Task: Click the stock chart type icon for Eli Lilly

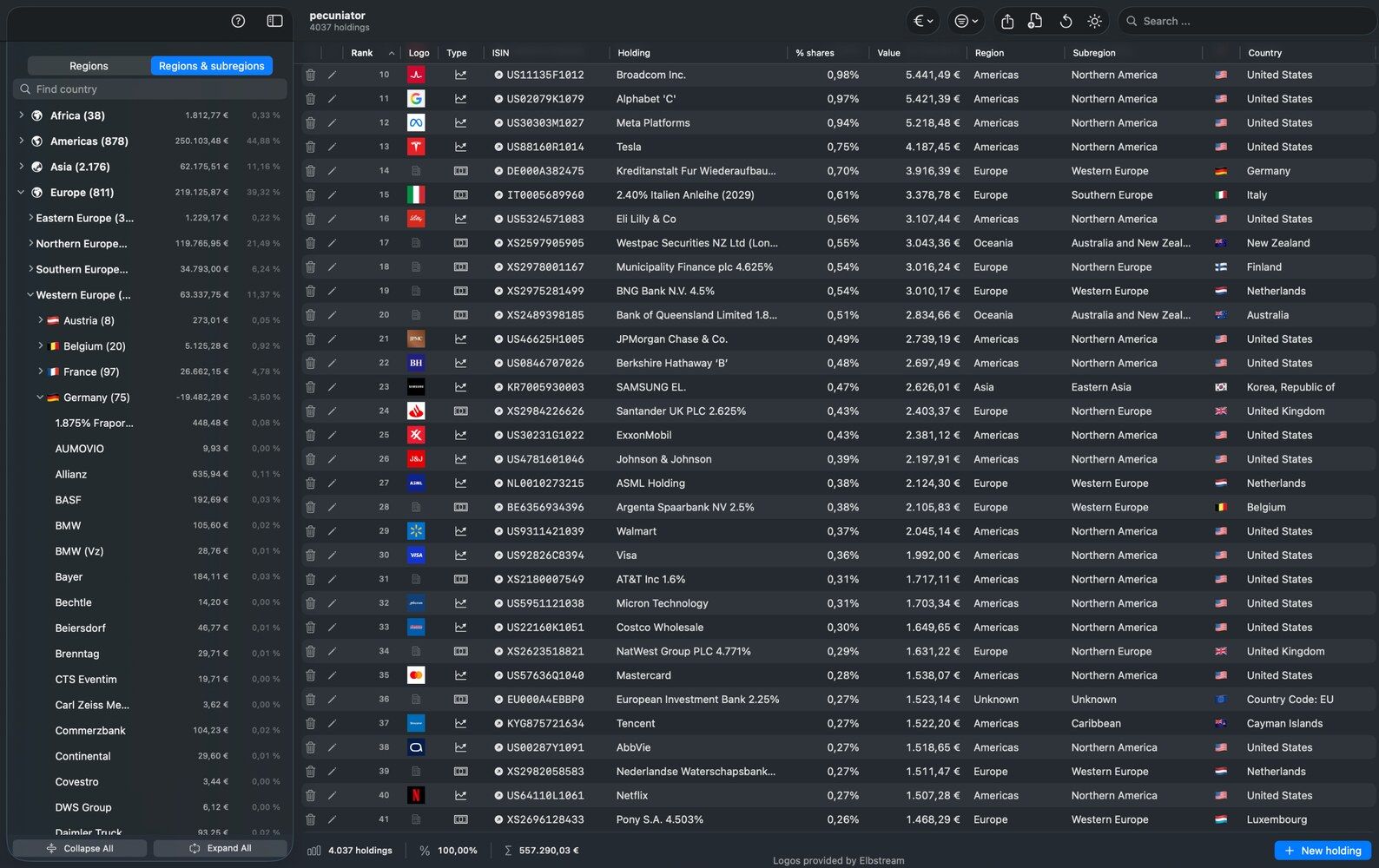Action: coord(460,220)
